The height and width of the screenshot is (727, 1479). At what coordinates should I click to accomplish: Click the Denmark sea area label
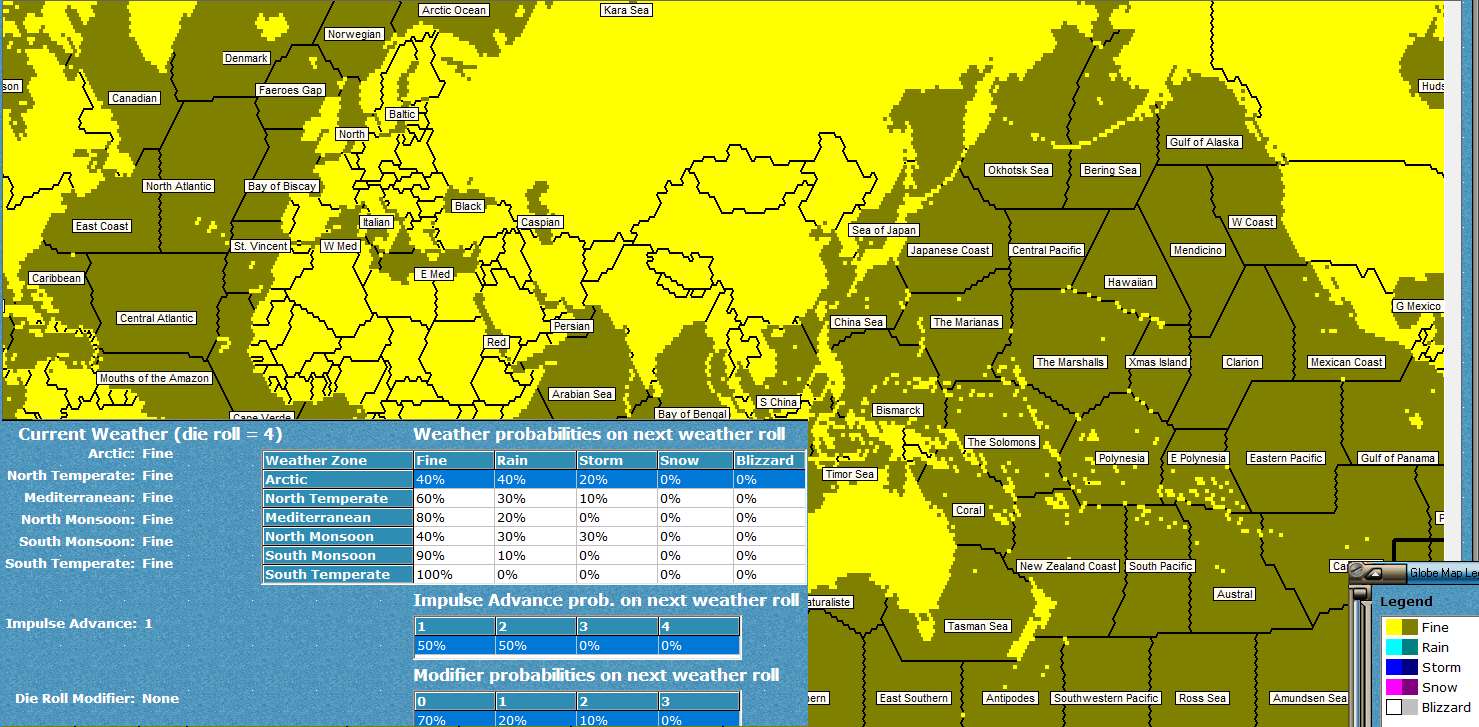246,58
